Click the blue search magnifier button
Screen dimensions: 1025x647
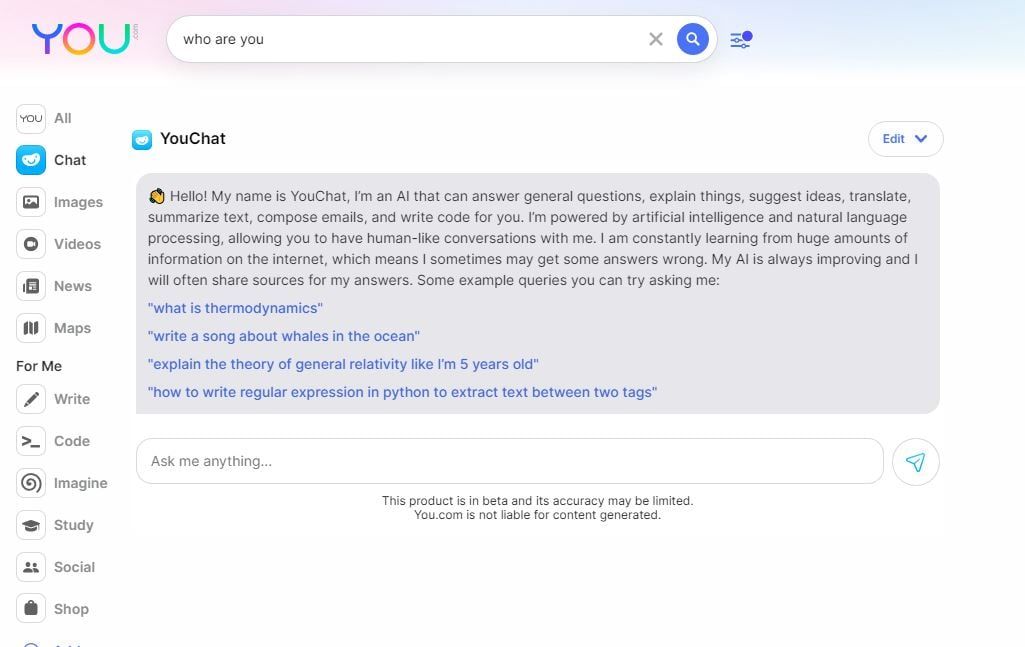point(692,39)
